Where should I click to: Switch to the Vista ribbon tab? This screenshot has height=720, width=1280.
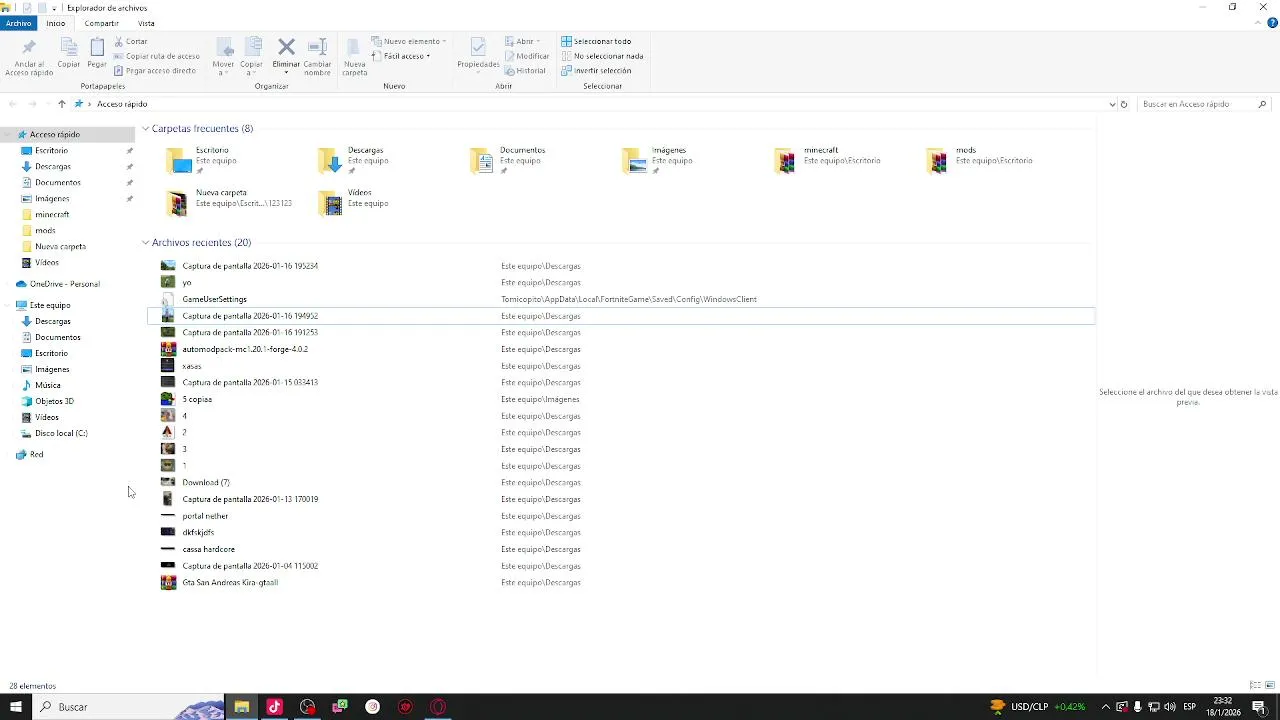pos(146,23)
